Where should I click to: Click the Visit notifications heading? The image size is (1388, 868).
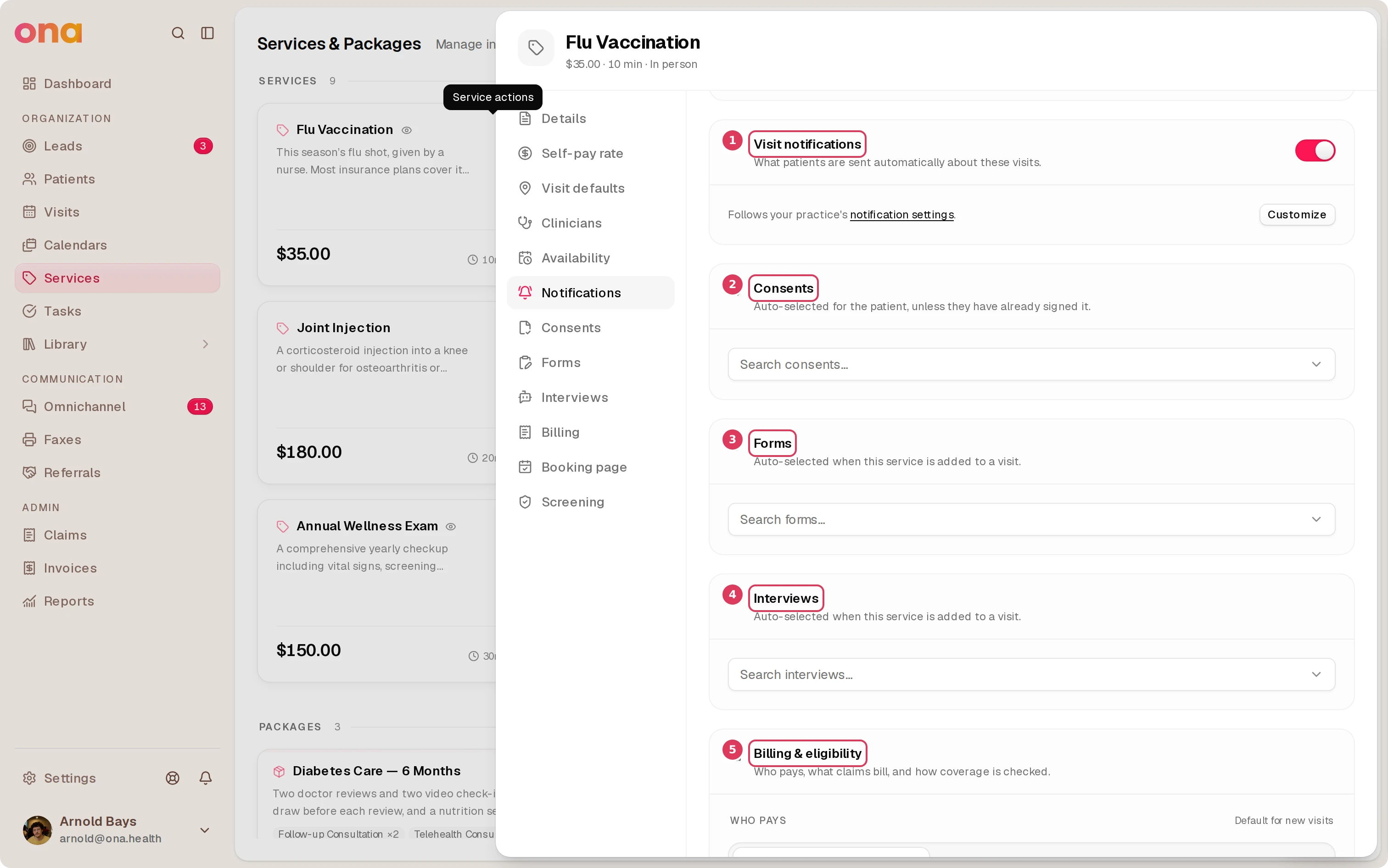point(807,144)
